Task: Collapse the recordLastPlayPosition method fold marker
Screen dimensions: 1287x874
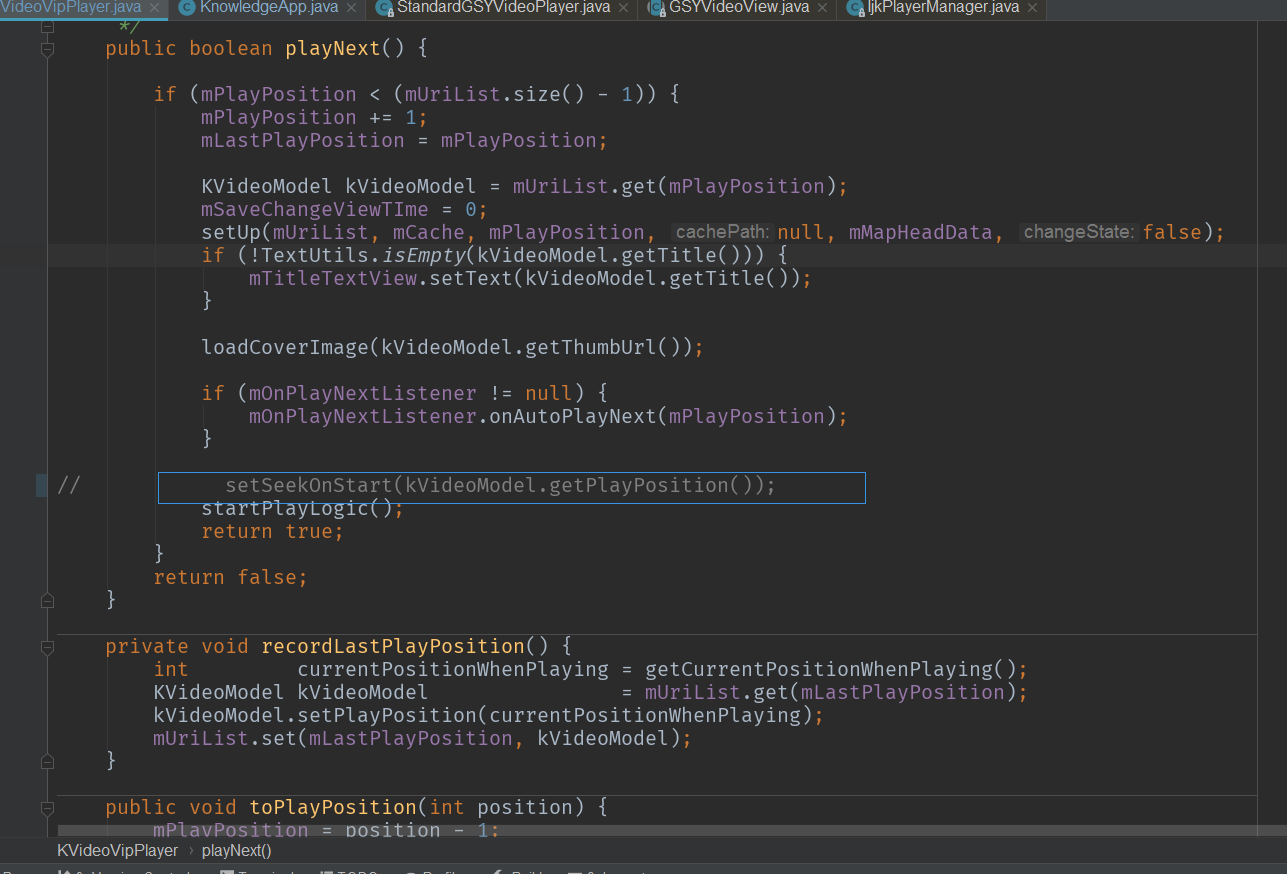Action: coord(46,645)
